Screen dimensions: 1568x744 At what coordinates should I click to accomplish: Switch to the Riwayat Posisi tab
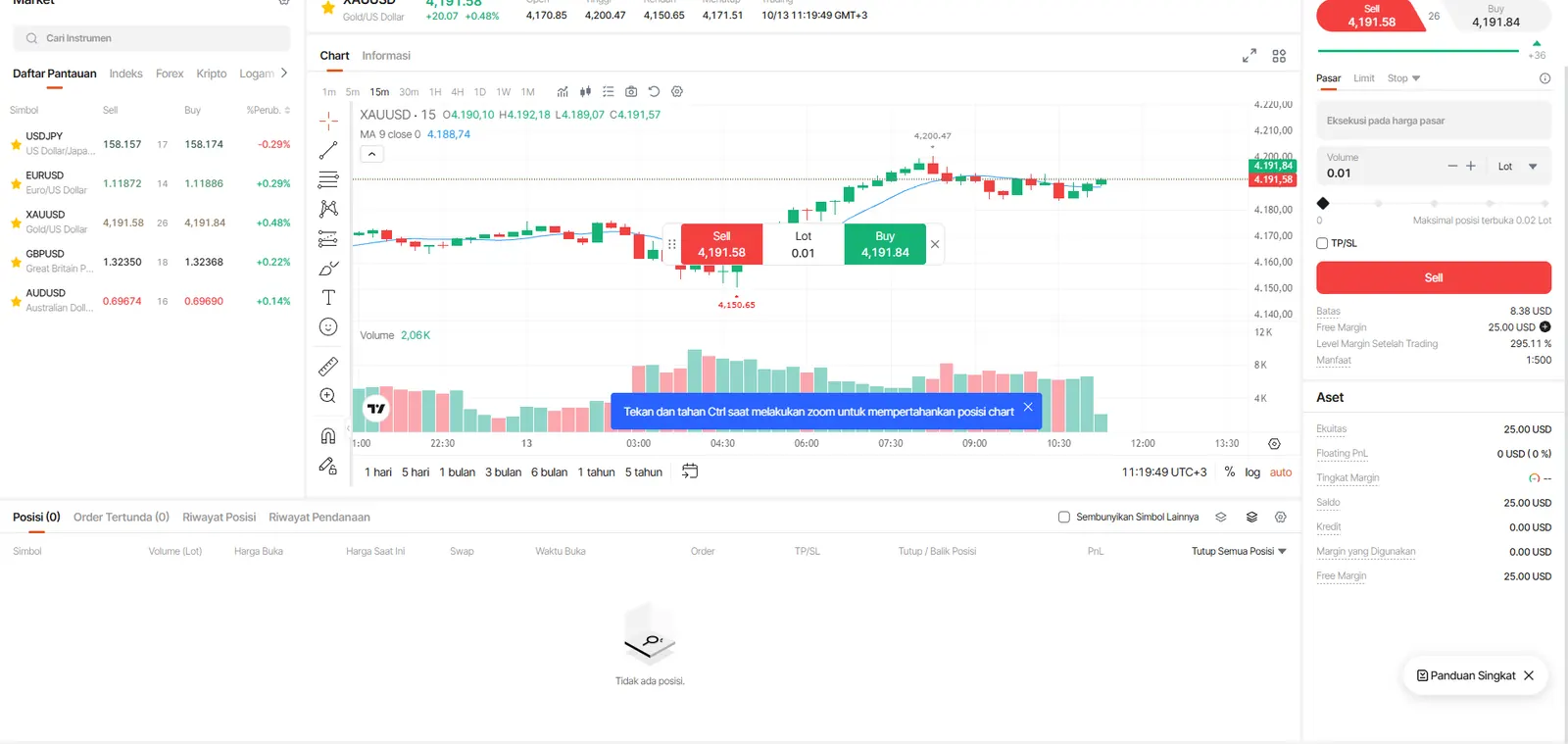pyautogui.click(x=219, y=518)
